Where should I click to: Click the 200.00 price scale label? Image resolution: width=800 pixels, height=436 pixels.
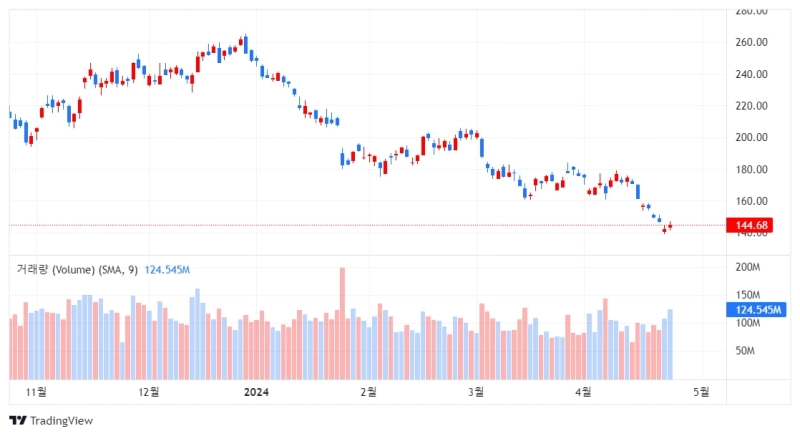tap(751, 138)
